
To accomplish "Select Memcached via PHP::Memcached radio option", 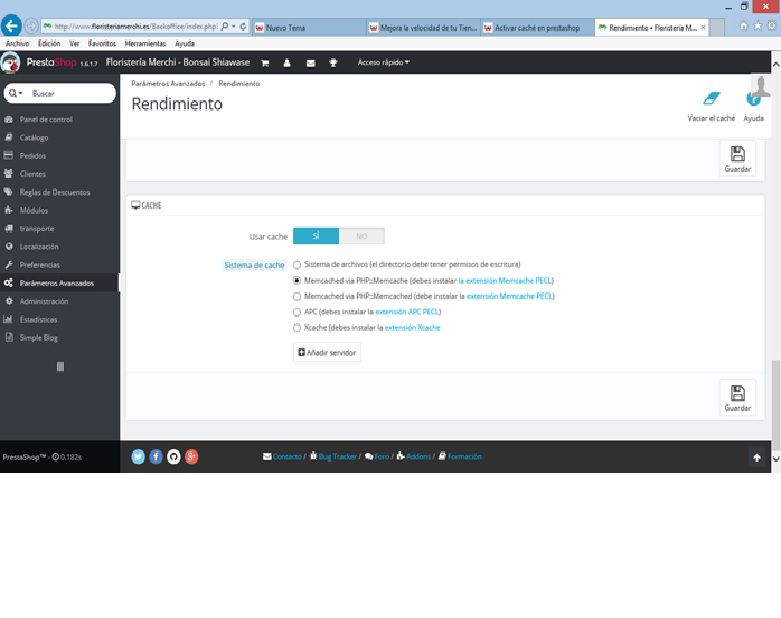I will point(297,296).
